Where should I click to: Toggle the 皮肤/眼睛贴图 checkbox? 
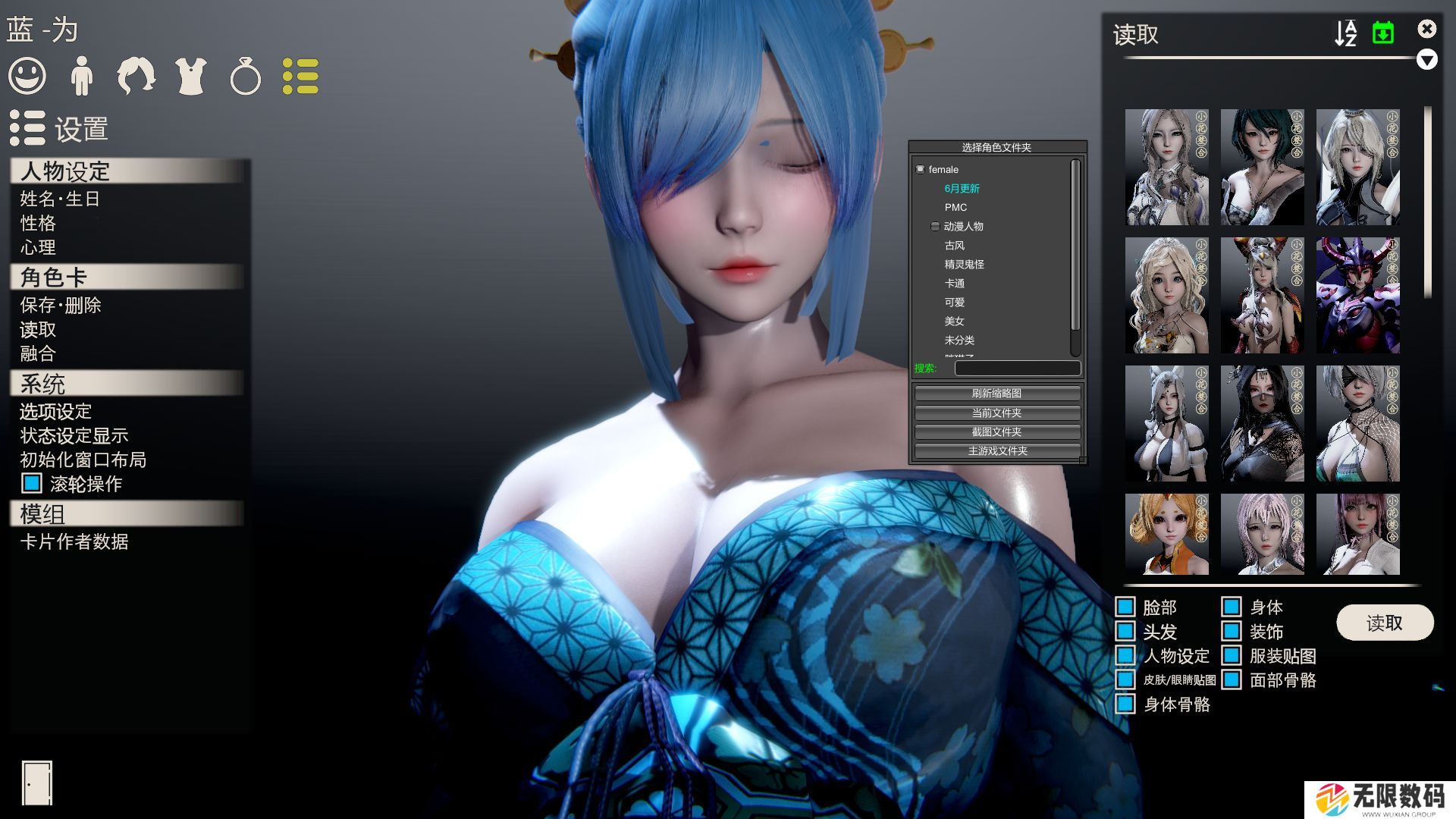(1125, 679)
